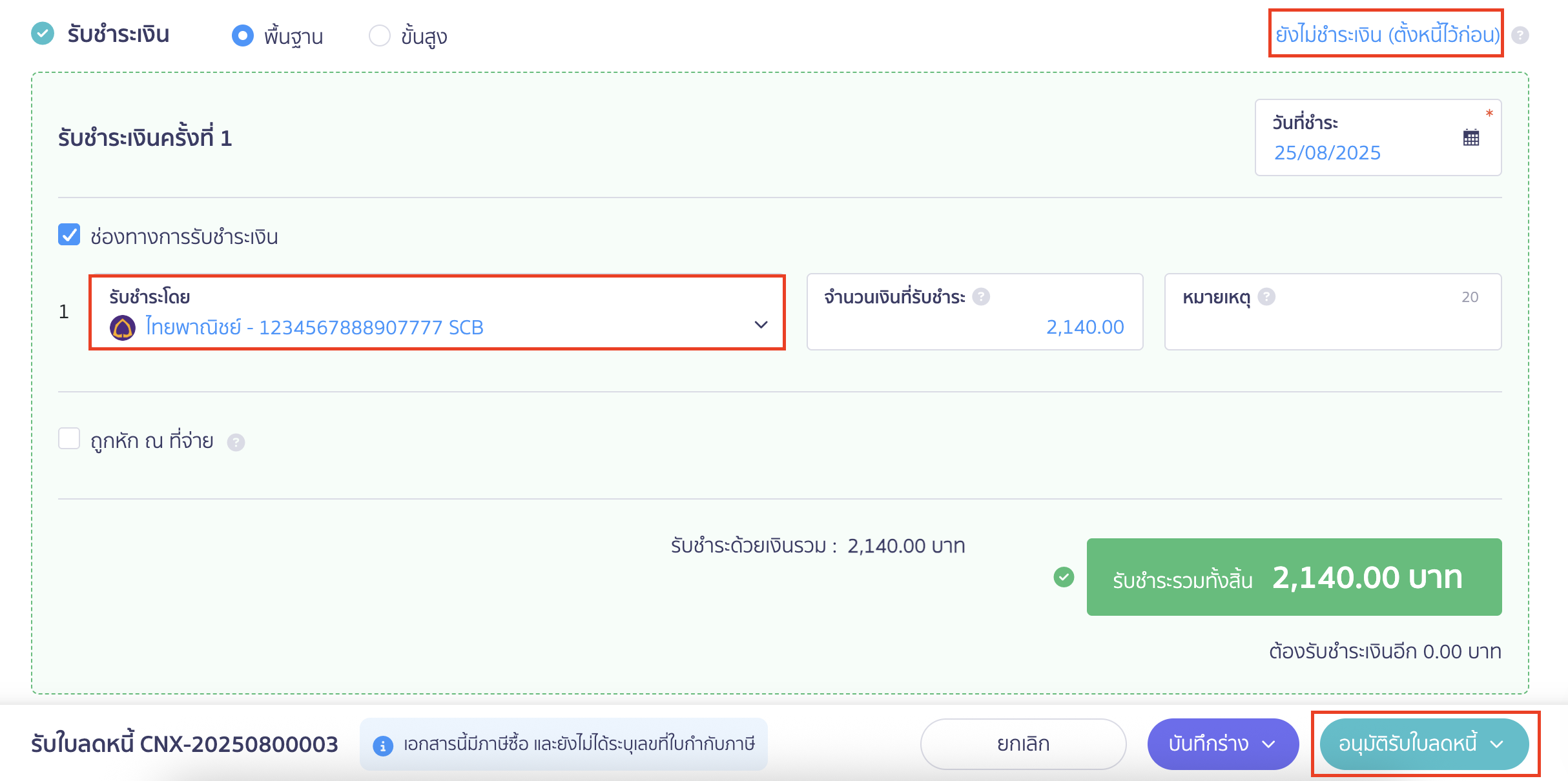This screenshot has width=1568, height=781.
Task: Open help icon beside ยังไม่ชำระเงิน link
Action: tap(1520, 35)
